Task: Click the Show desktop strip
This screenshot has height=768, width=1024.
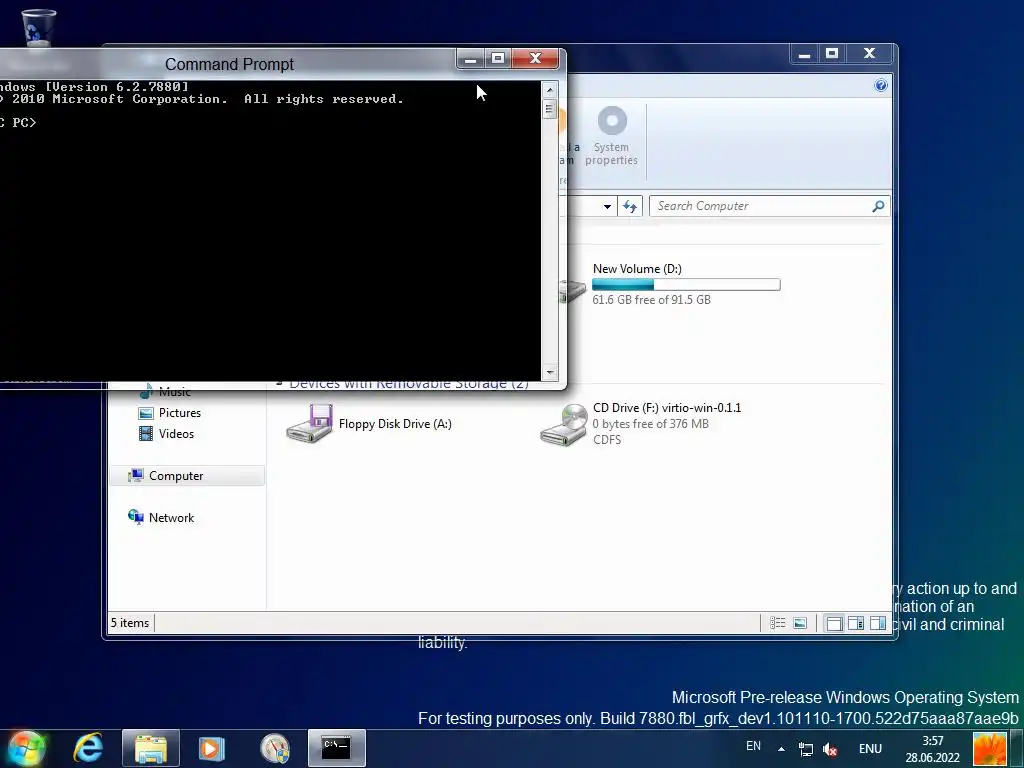Action: (1017, 748)
